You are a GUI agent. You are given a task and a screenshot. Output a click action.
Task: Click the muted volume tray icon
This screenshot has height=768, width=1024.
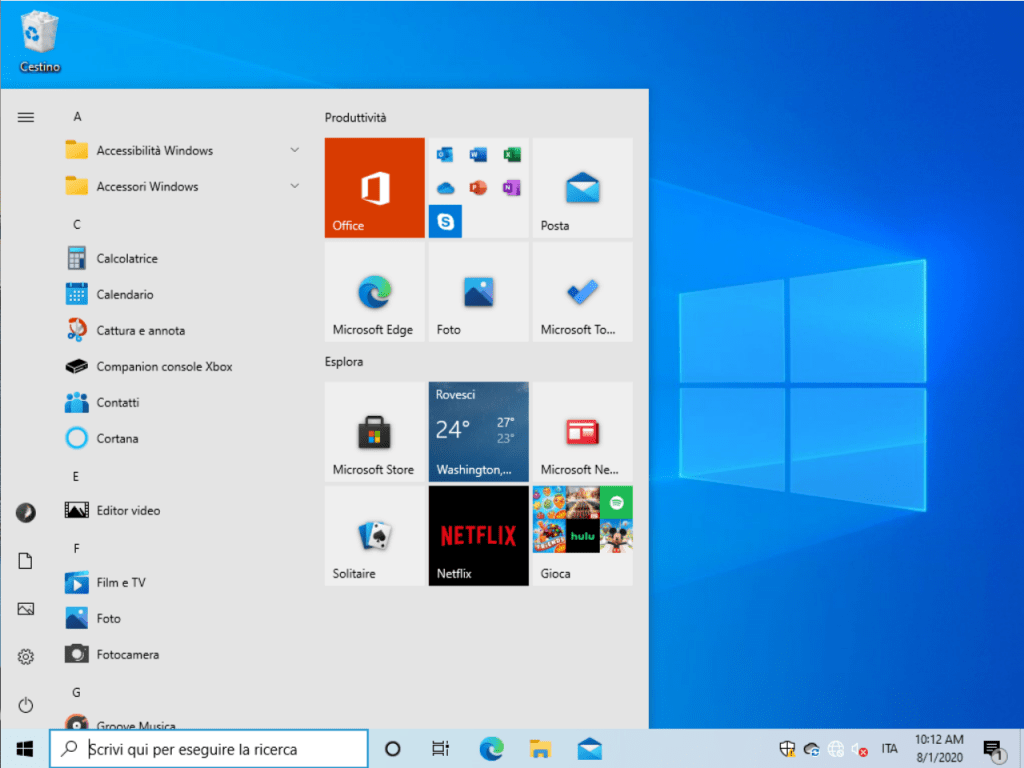coord(859,750)
